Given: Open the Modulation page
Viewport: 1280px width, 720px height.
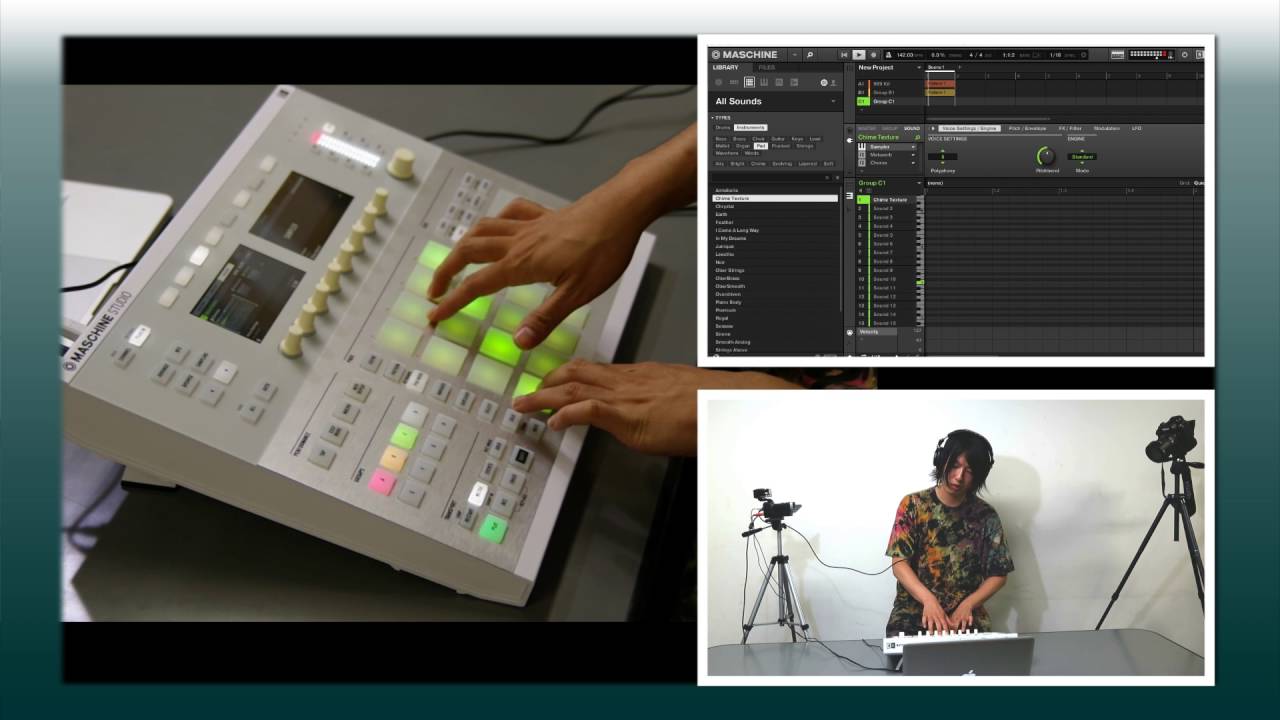Looking at the screenshot, I should tap(1107, 128).
